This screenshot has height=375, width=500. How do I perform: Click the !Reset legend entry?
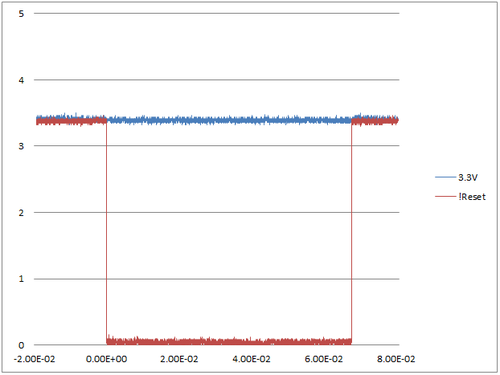[460, 197]
